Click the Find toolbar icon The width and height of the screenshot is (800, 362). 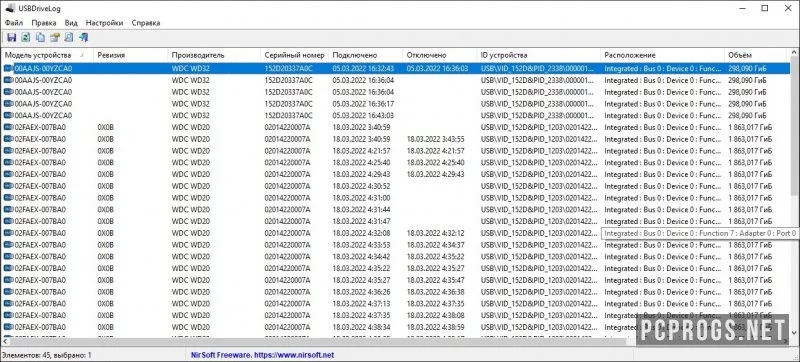(69, 38)
